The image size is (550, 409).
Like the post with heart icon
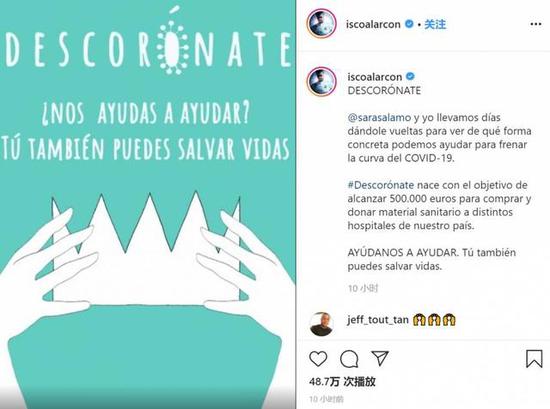(x=318, y=359)
